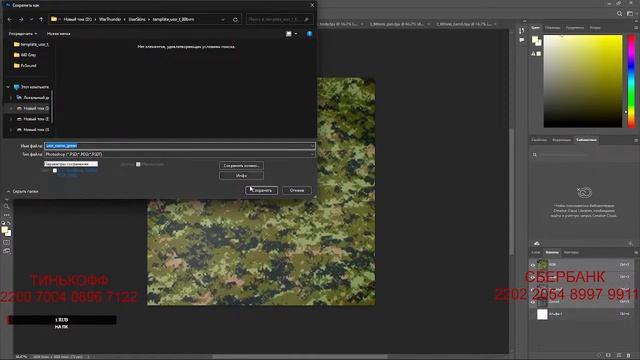This screenshot has height=360, width=640.
Task: Select the Zoom tool in Photoshop toolbar
Action: point(6,207)
